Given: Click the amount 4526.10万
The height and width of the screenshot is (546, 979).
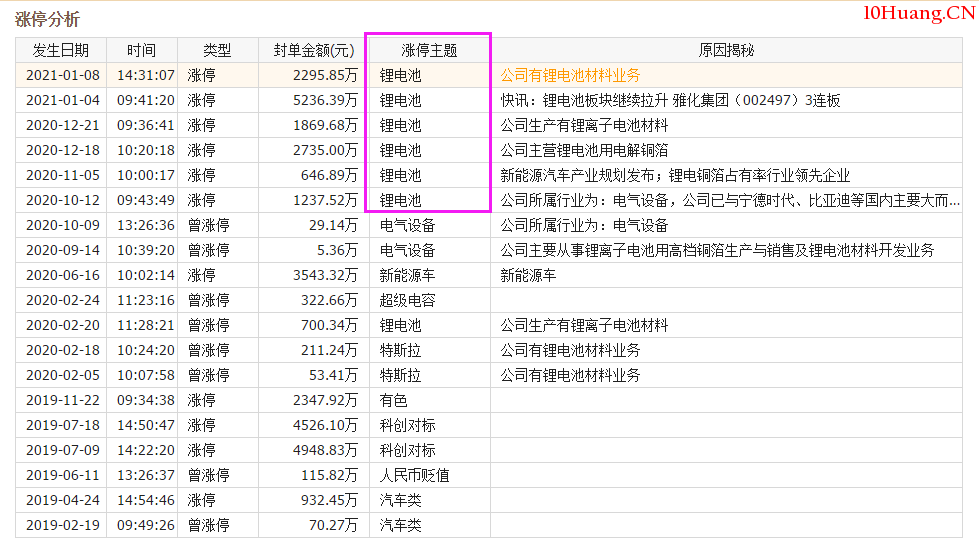Looking at the screenshot, I should coord(325,425).
